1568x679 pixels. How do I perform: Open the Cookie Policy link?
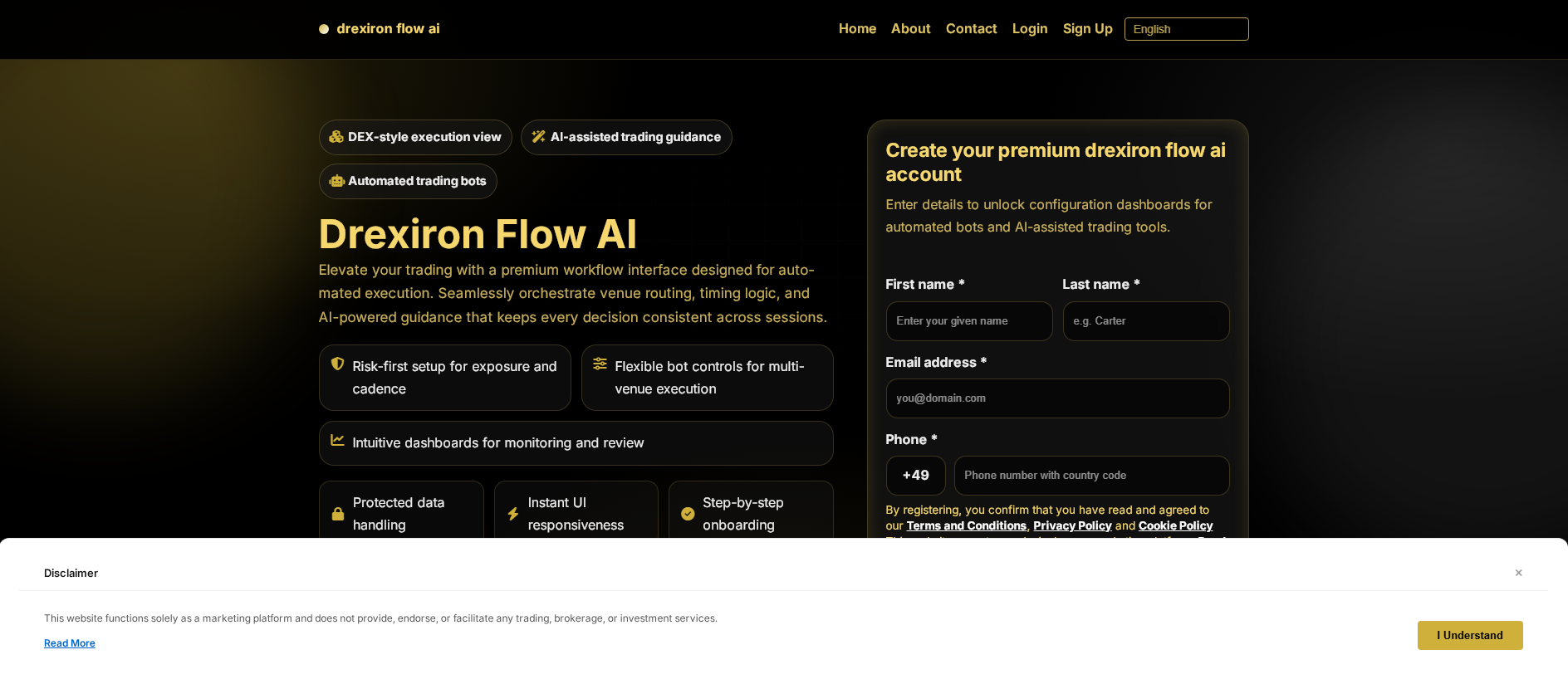click(x=1176, y=525)
